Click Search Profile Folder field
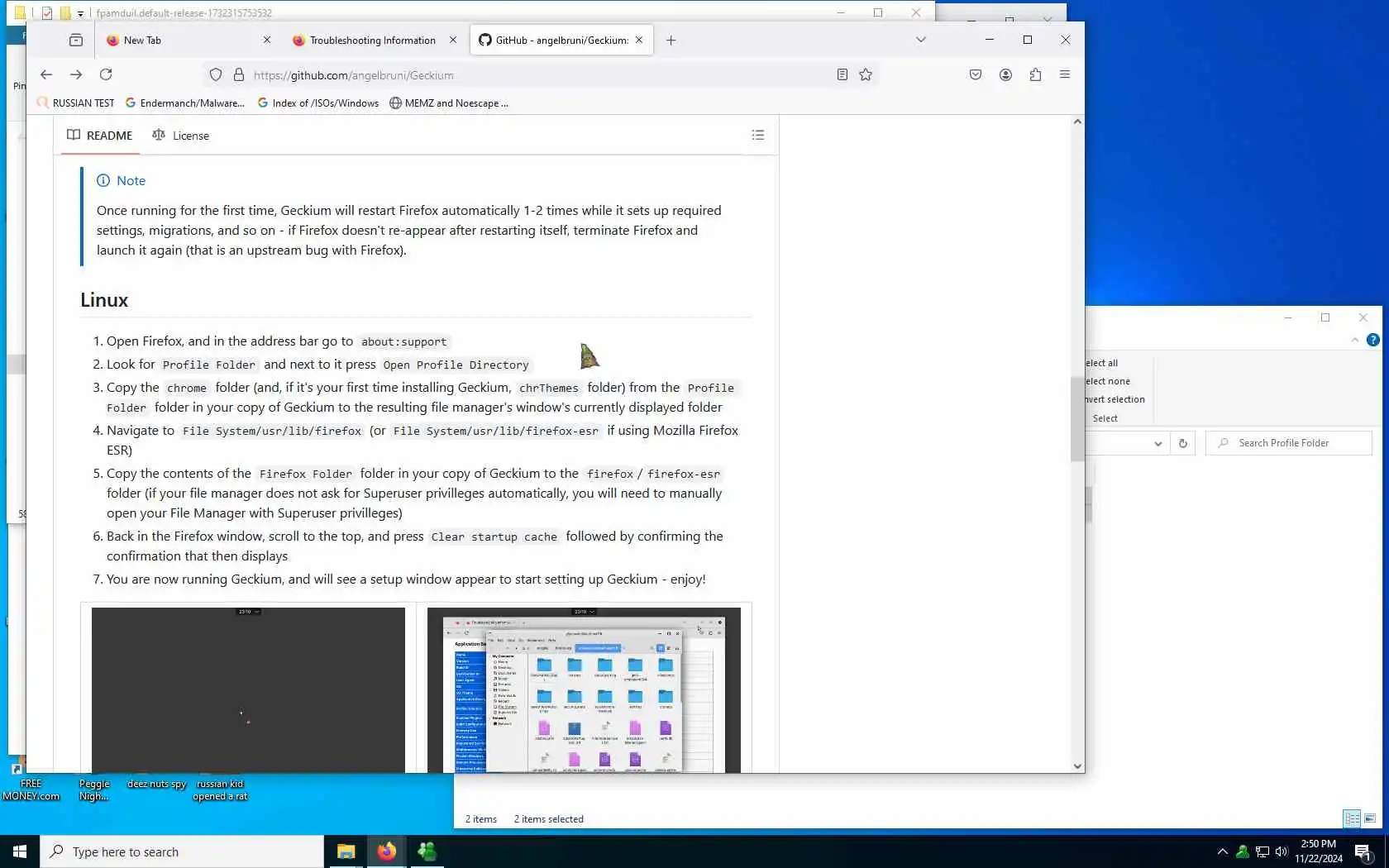 pos(1289,443)
